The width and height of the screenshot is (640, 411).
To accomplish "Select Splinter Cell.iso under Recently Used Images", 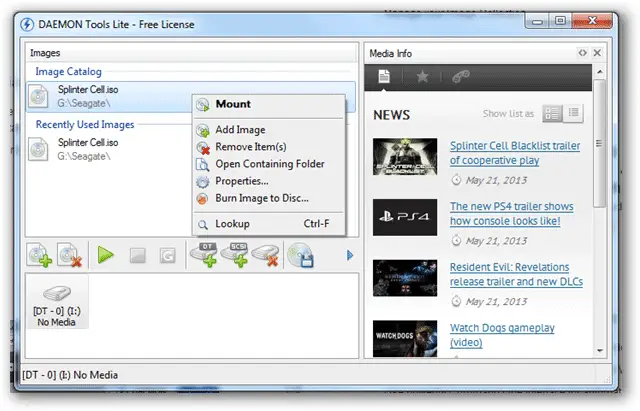I will 109,149.
